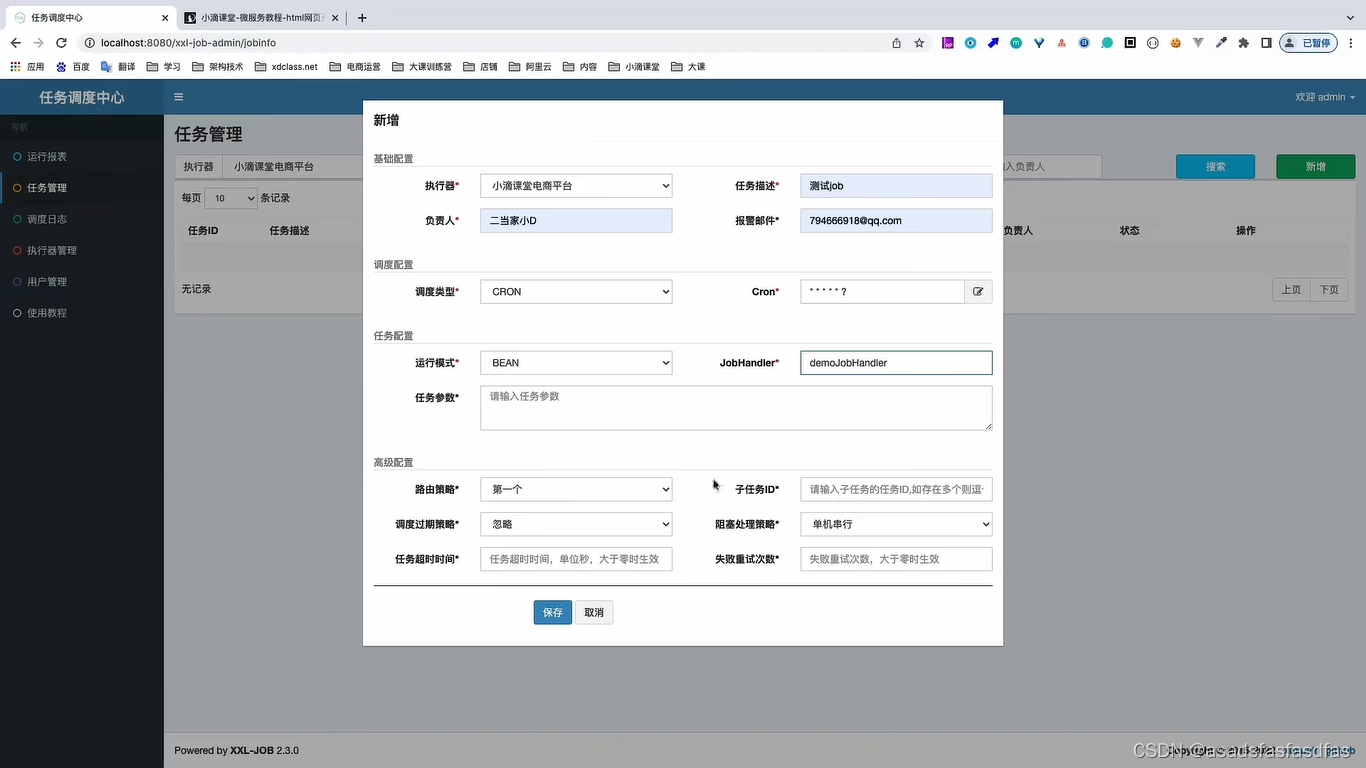Click the blue arrow extension icon
This screenshot has width=1366, height=768.
[993, 43]
